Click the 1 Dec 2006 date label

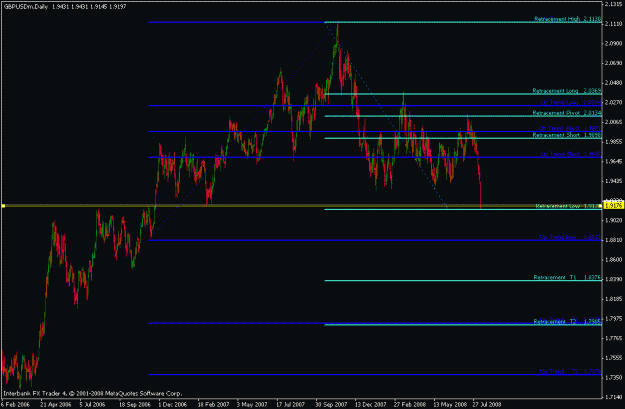click(x=173, y=405)
